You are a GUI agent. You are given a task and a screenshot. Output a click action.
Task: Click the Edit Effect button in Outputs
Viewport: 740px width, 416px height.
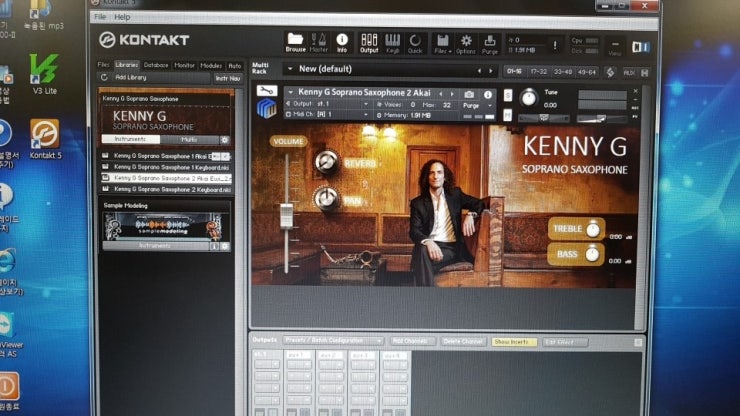(x=564, y=342)
